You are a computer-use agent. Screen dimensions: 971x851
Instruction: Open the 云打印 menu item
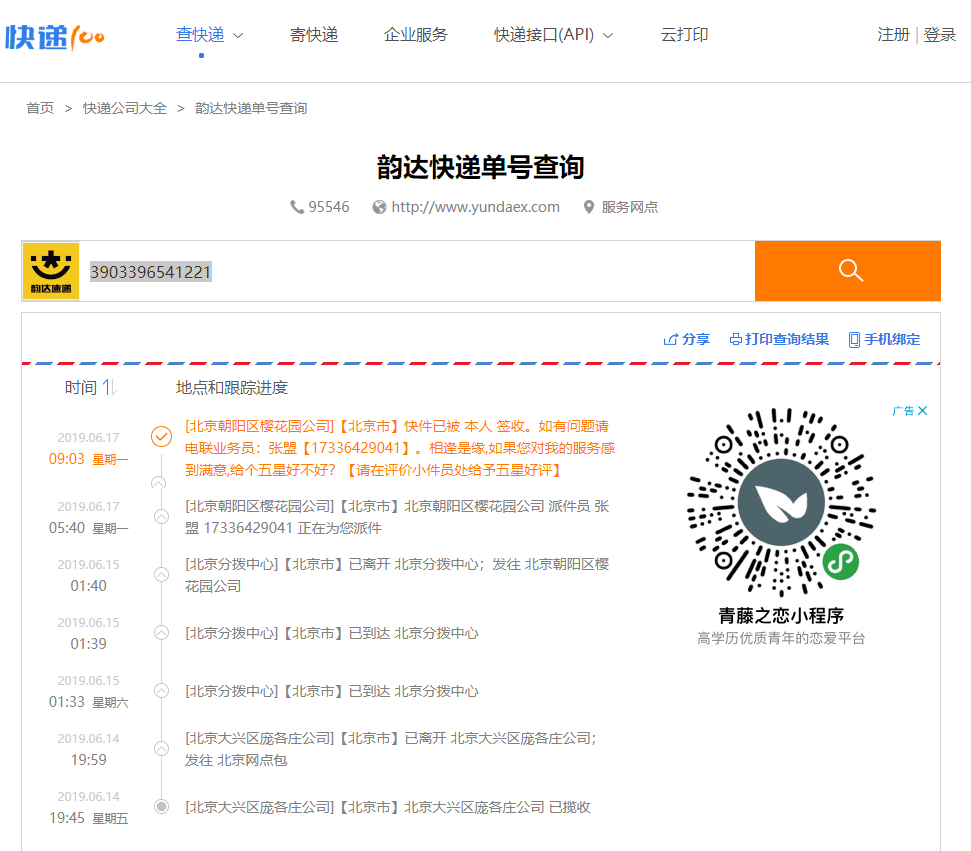pos(684,35)
